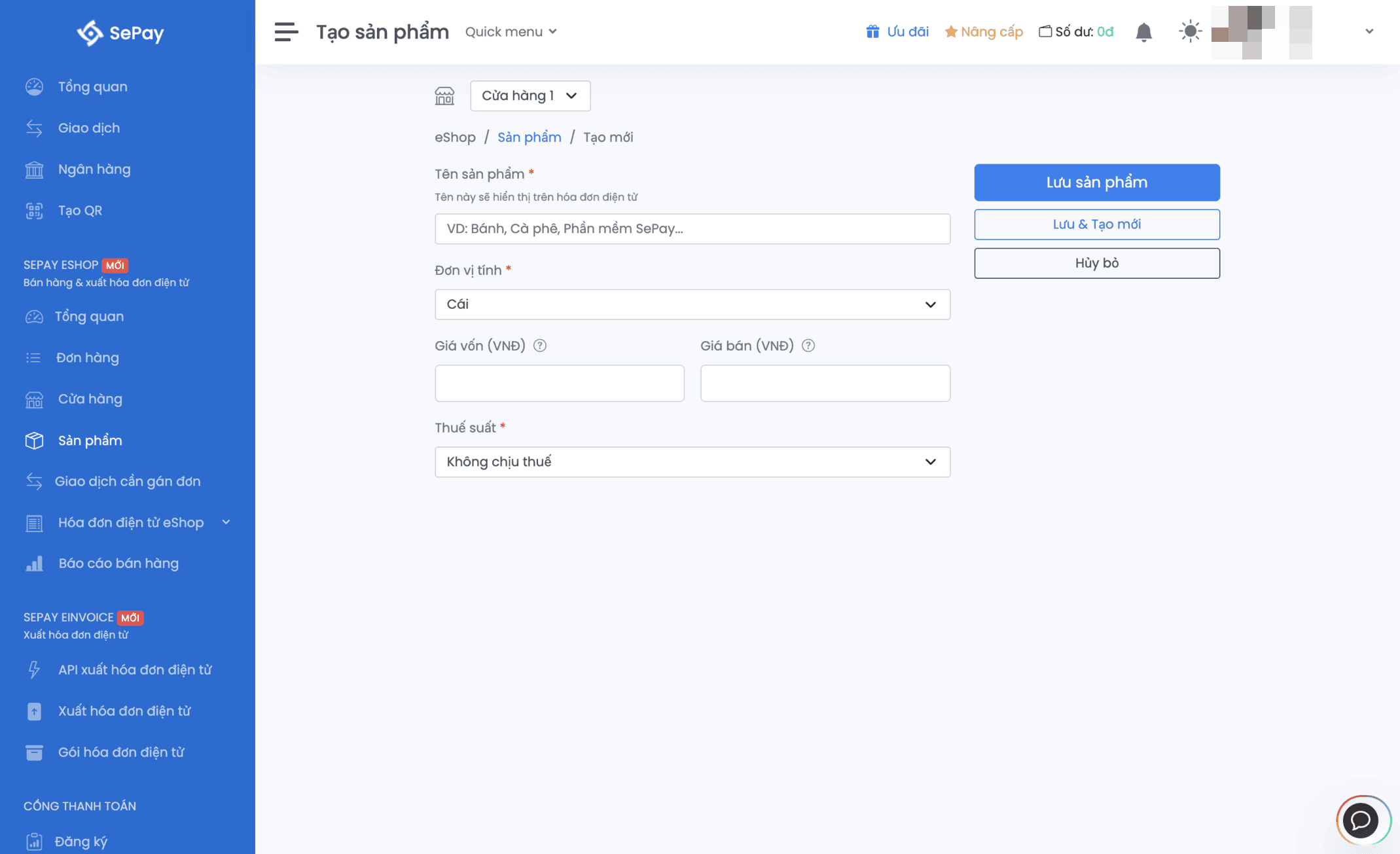Go to Đơn hàng in the sidebar
This screenshot has width=1400, height=854.
pyautogui.click(x=87, y=357)
